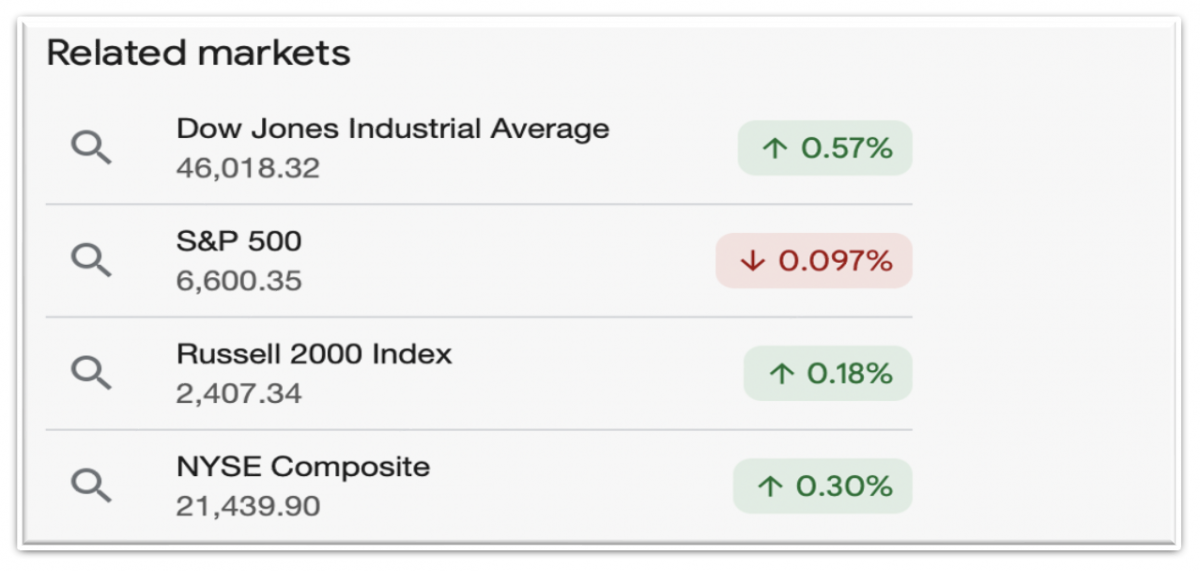
Task: Click the 0.57% percentage text
Action: (x=846, y=149)
